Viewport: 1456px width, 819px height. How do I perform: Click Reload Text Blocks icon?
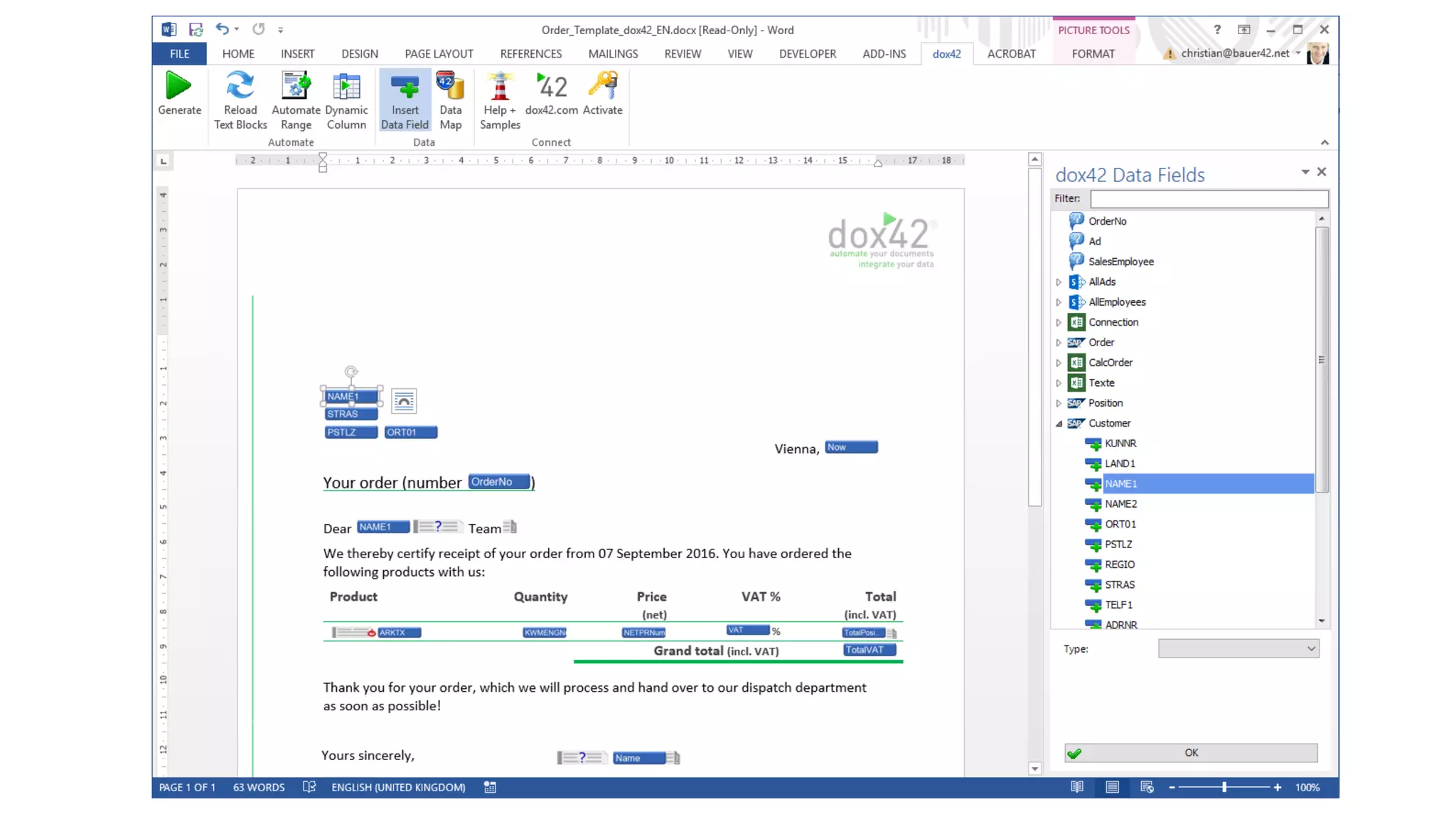240,86
